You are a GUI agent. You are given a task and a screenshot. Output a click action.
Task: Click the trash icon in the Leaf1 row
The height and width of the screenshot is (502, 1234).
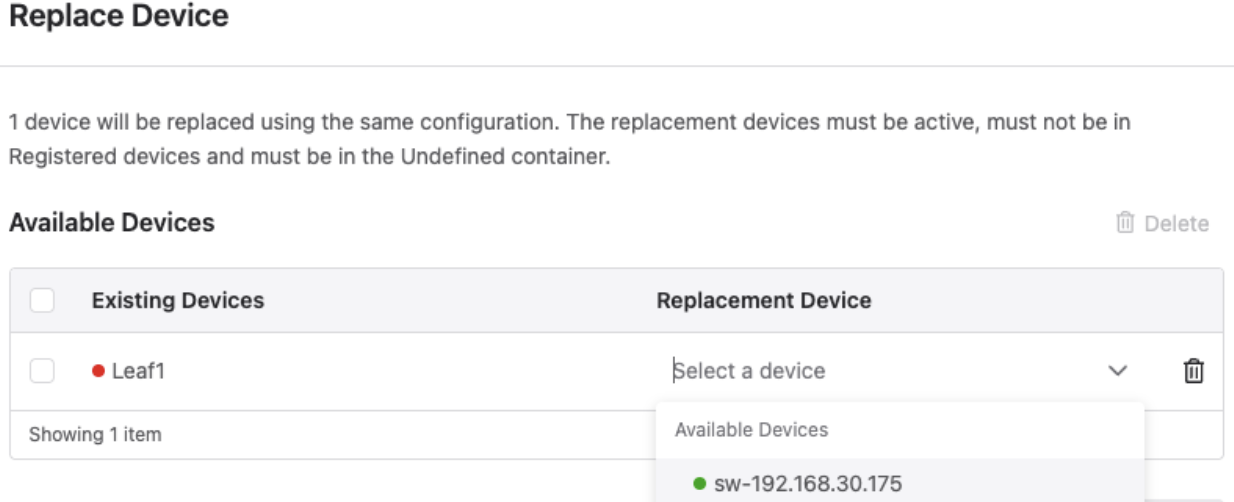point(1193,372)
